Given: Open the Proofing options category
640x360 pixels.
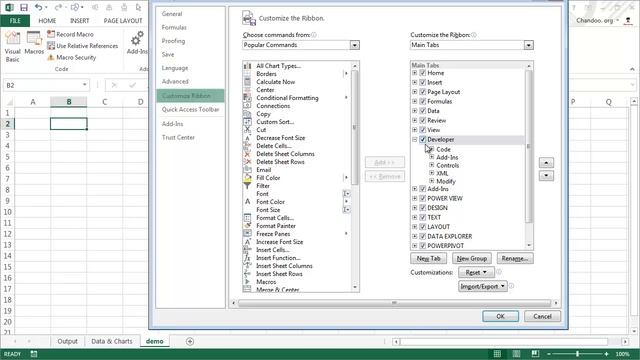Looking at the screenshot, I should 173,41.
